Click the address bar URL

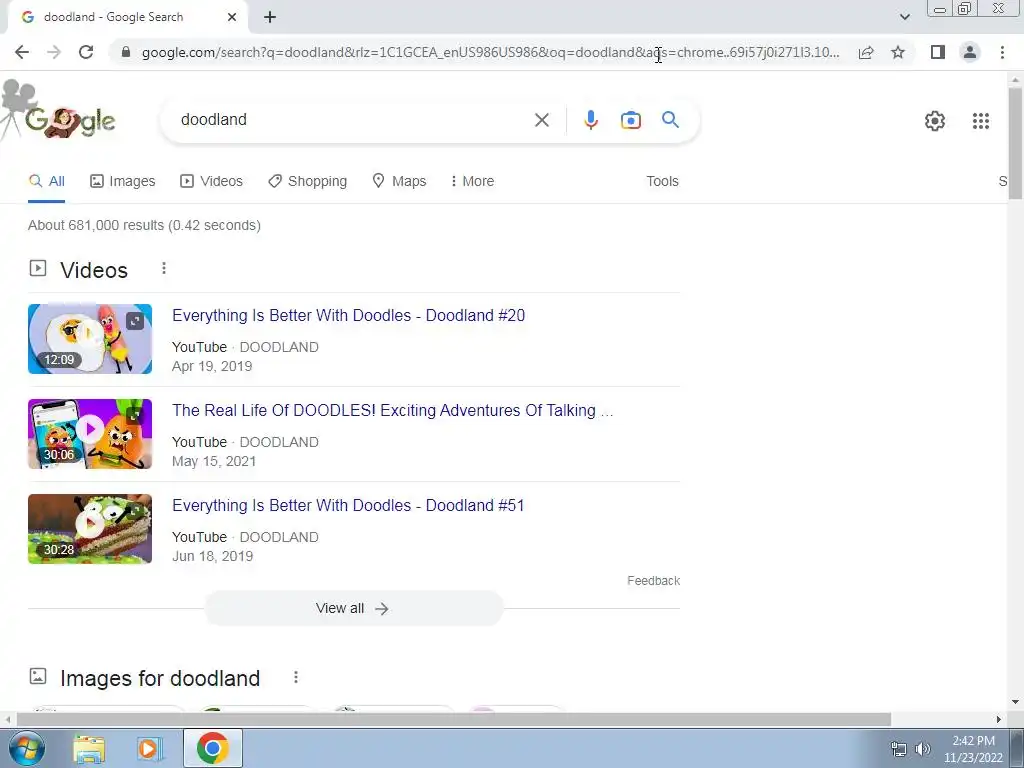pos(490,52)
